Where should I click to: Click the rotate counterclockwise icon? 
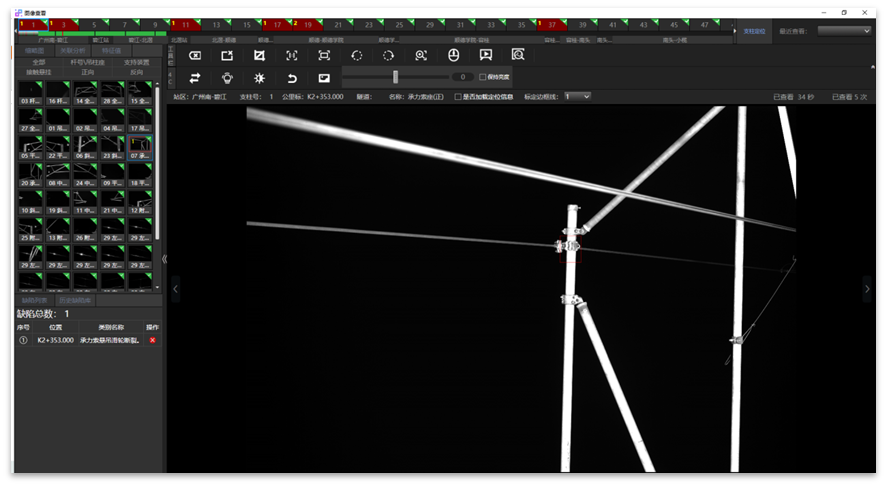pos(356,55)
